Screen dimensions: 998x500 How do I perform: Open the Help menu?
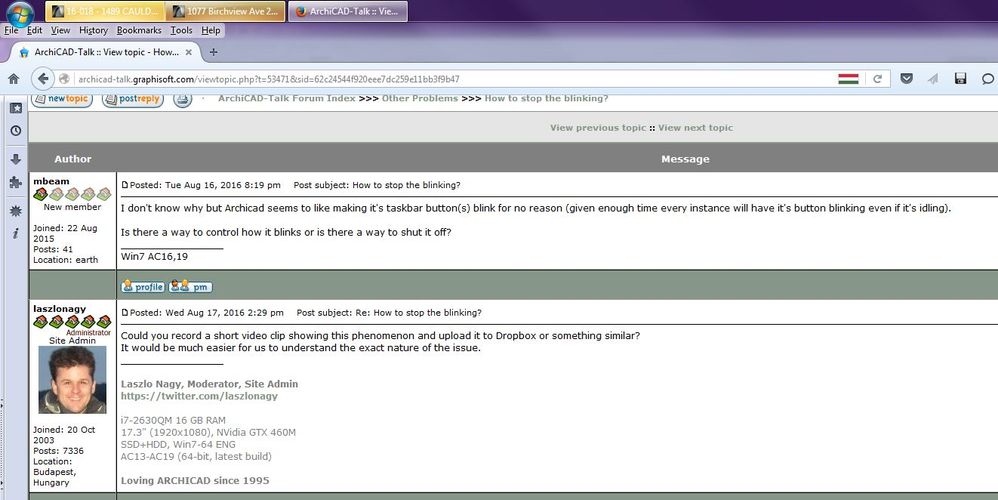[211, 30]
